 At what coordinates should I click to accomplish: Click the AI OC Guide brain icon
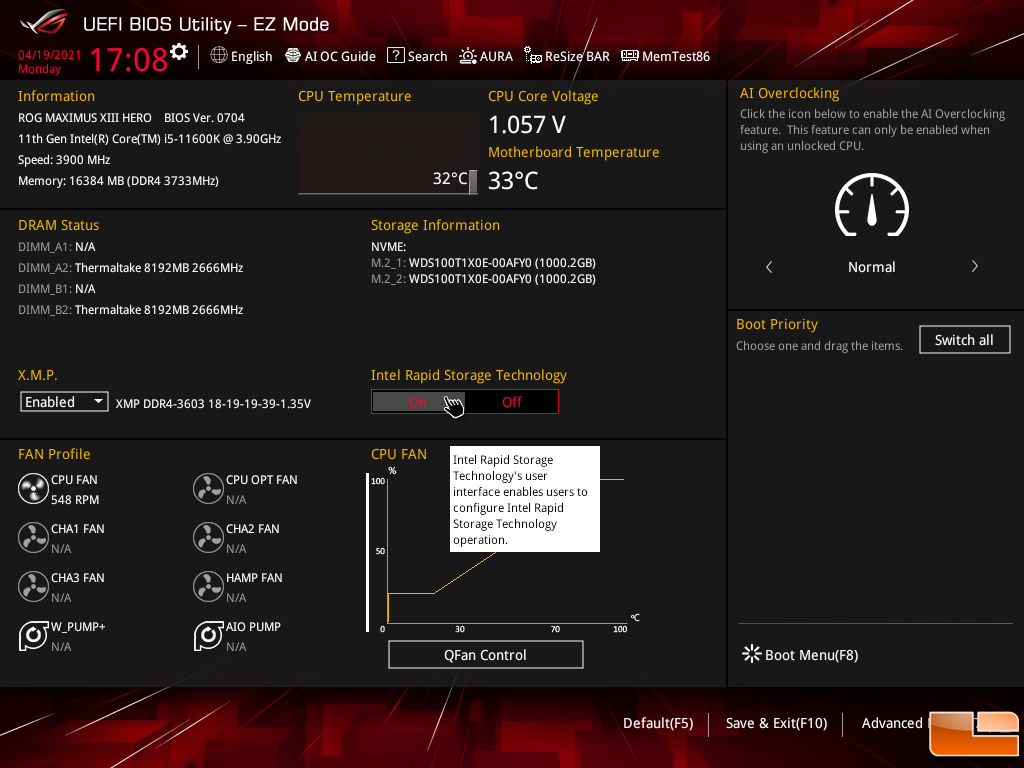[293, 56]
